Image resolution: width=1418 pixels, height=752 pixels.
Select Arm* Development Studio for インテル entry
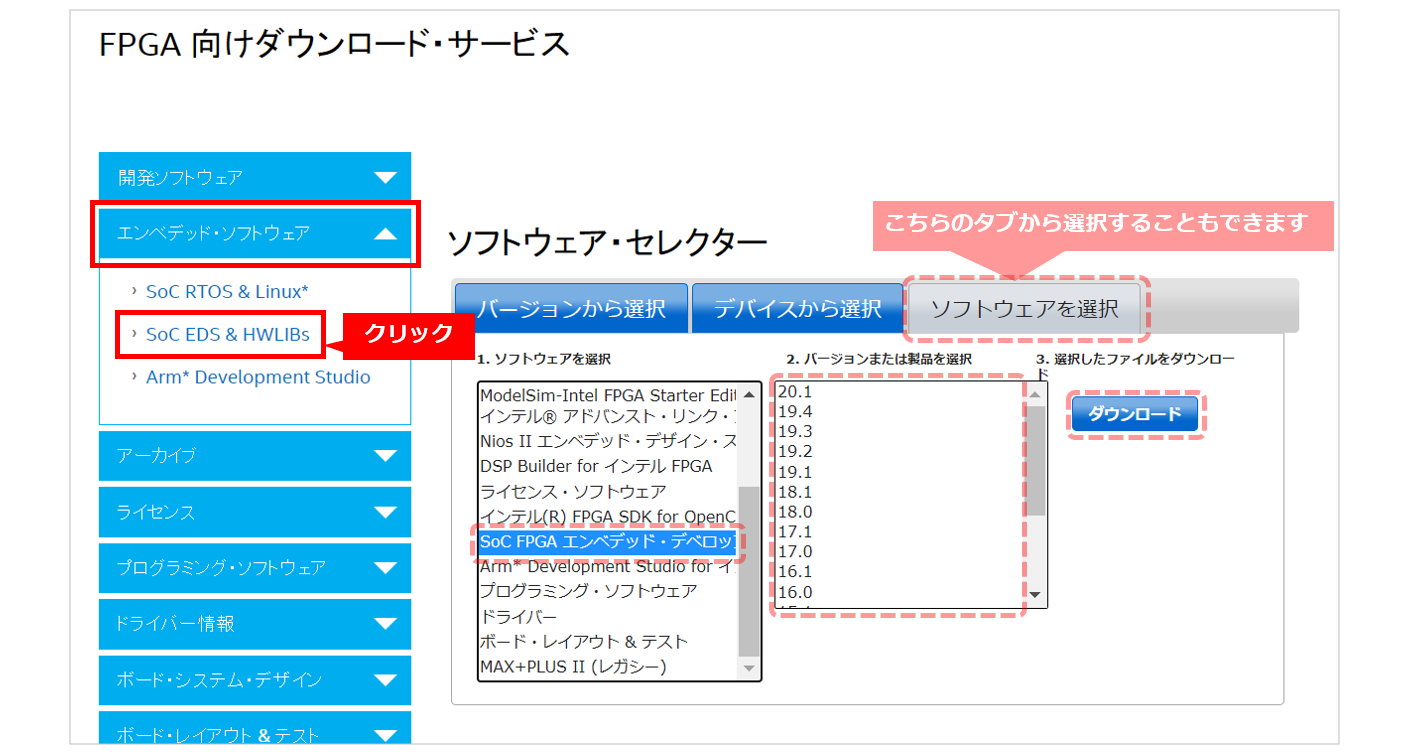608,567
